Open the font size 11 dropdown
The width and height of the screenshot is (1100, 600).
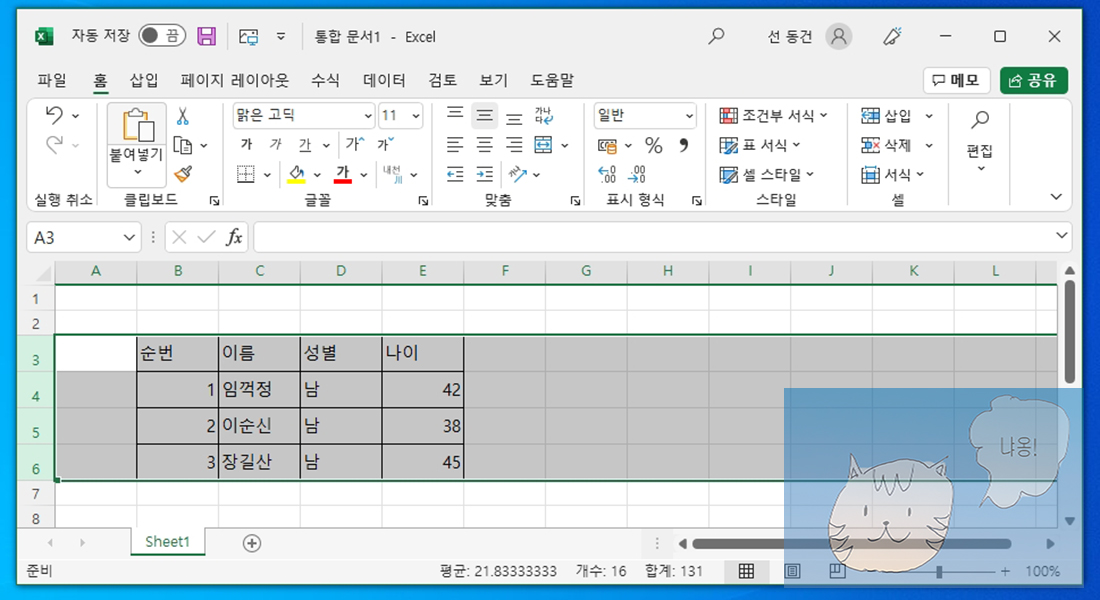416,116
